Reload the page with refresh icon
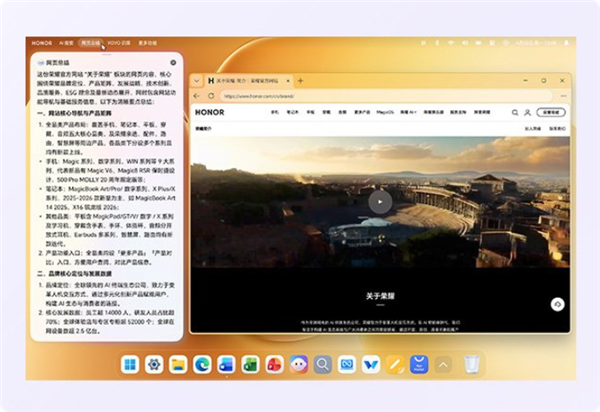The height and width of the screenshot is (412, 600). pyautogui.click(x=211, y=96)
